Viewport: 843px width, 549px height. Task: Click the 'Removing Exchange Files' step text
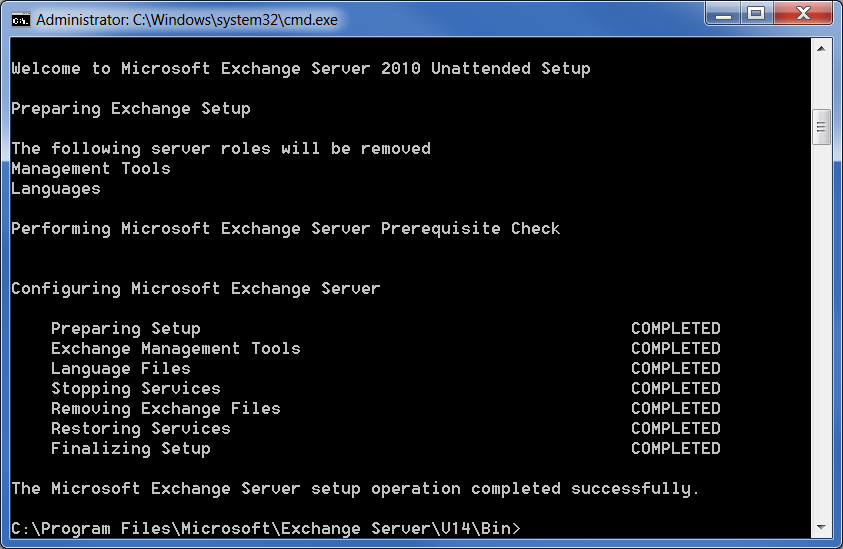point(166,409)
